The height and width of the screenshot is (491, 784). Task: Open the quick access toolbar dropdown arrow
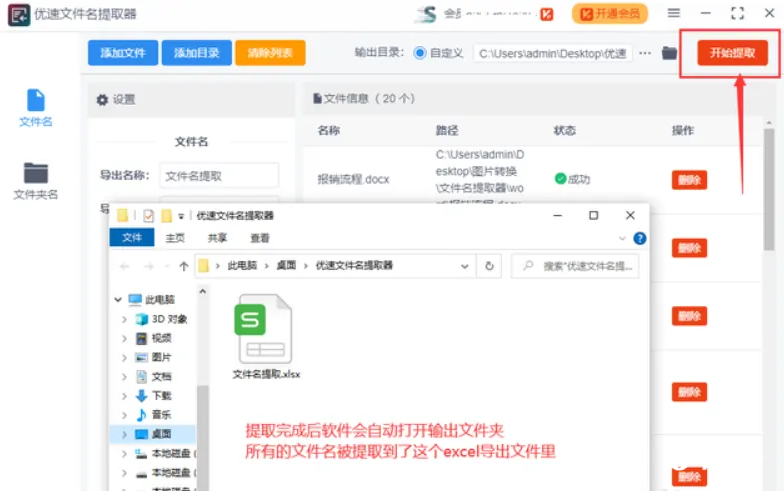(x=181, y=216)
